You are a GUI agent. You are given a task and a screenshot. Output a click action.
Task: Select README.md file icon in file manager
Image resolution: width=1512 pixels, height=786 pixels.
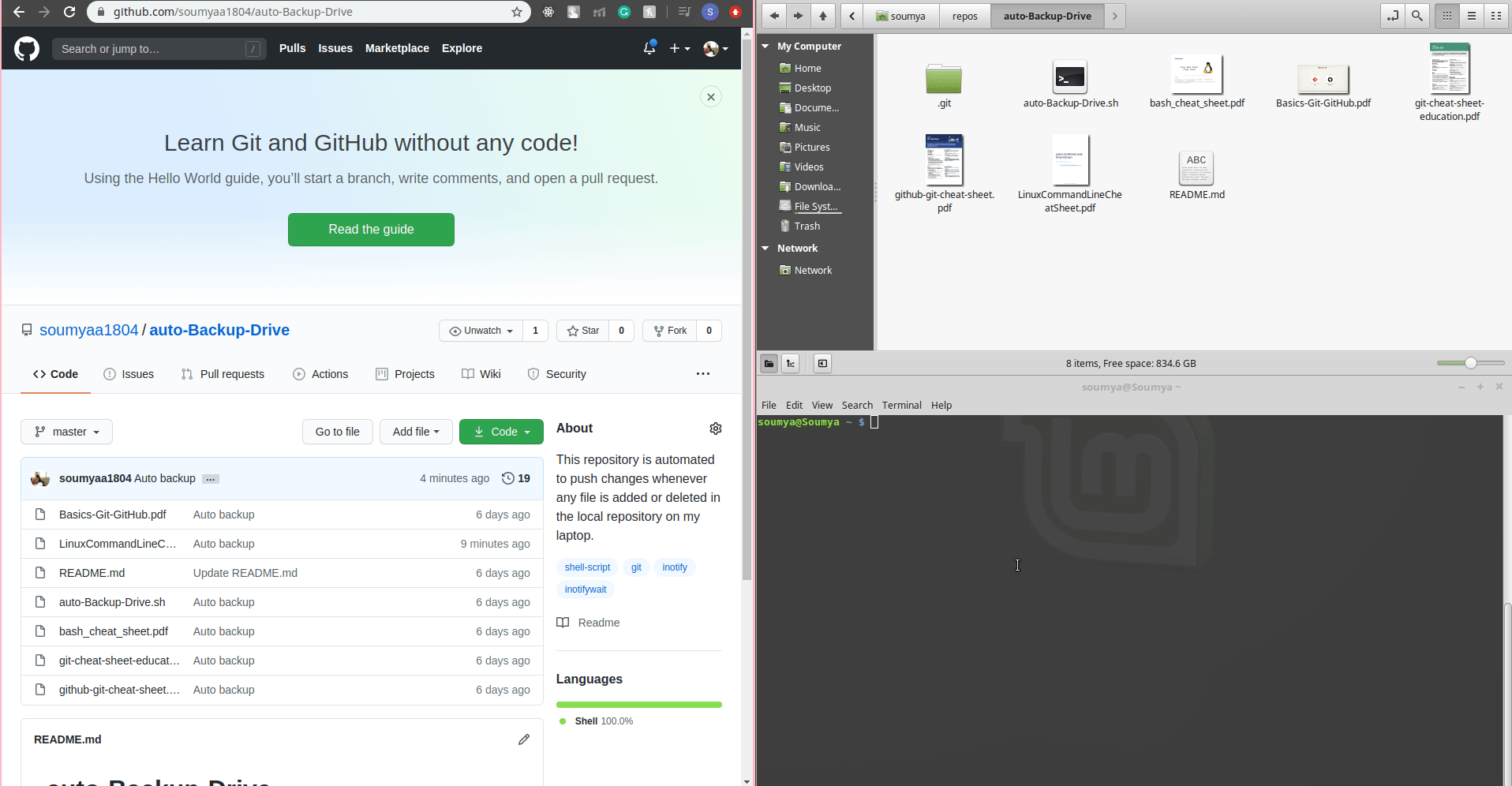coord(1196,168)
